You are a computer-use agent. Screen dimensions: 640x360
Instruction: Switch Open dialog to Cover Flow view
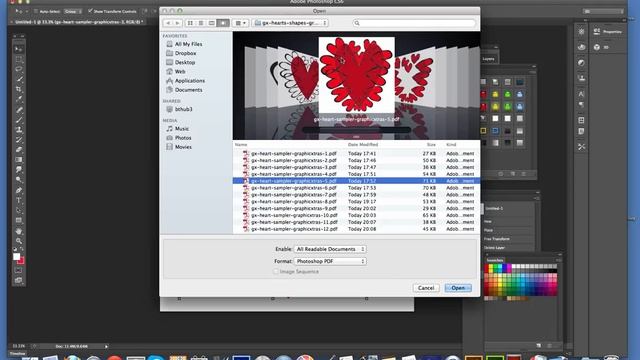click(x=223, y=23)
